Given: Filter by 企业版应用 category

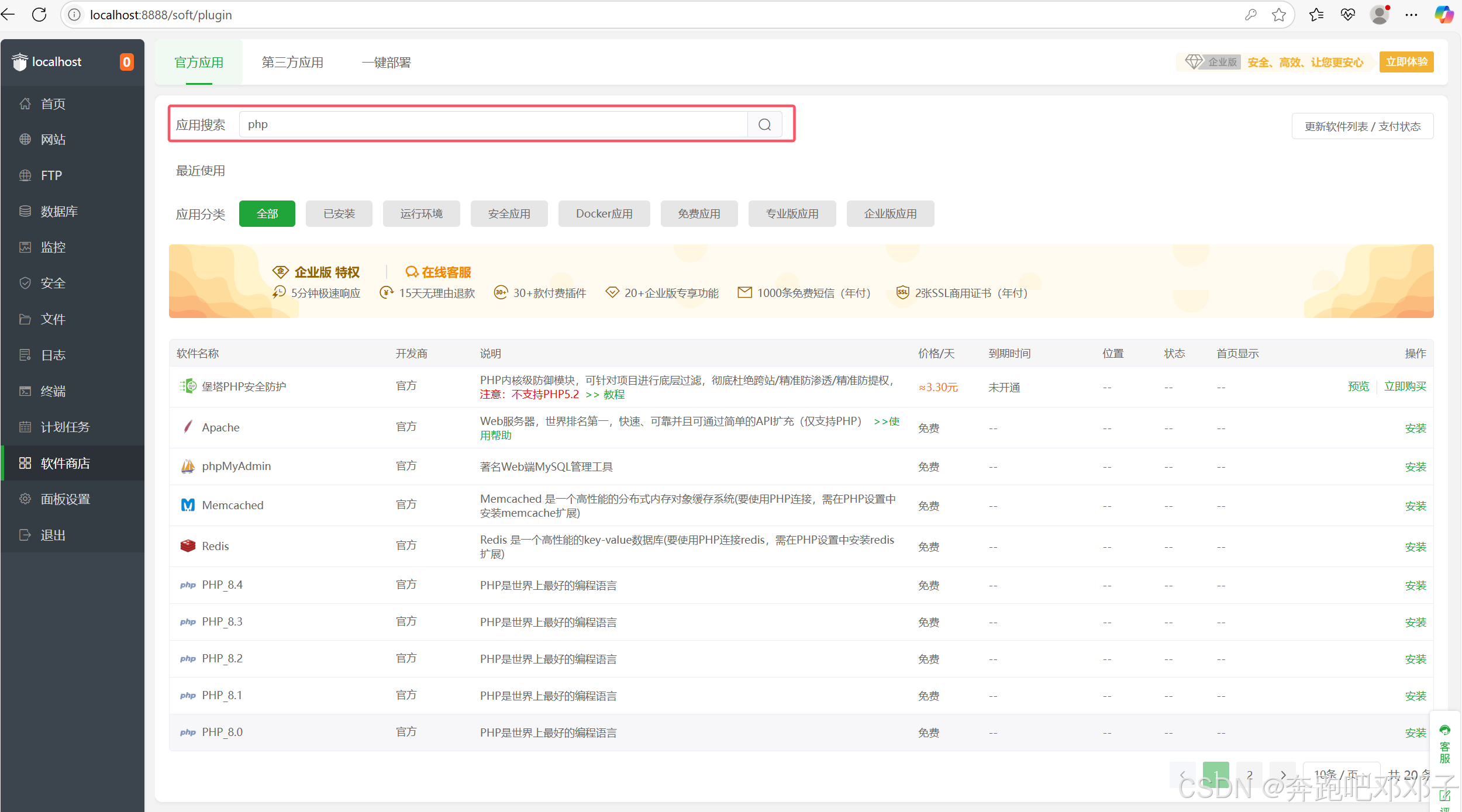Looking at the screenshot, I should (891, 214).
